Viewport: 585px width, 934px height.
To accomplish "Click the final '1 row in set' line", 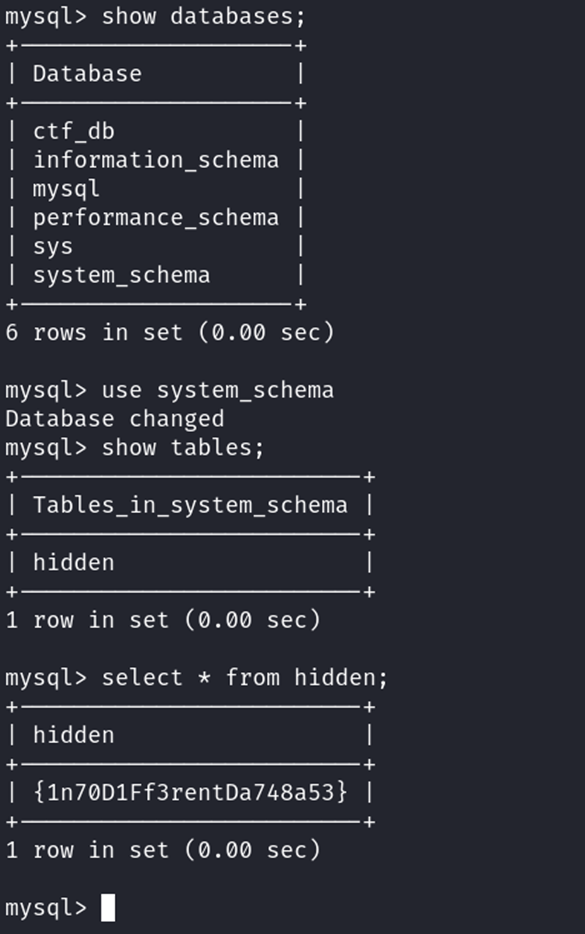I will pos(163,850).
